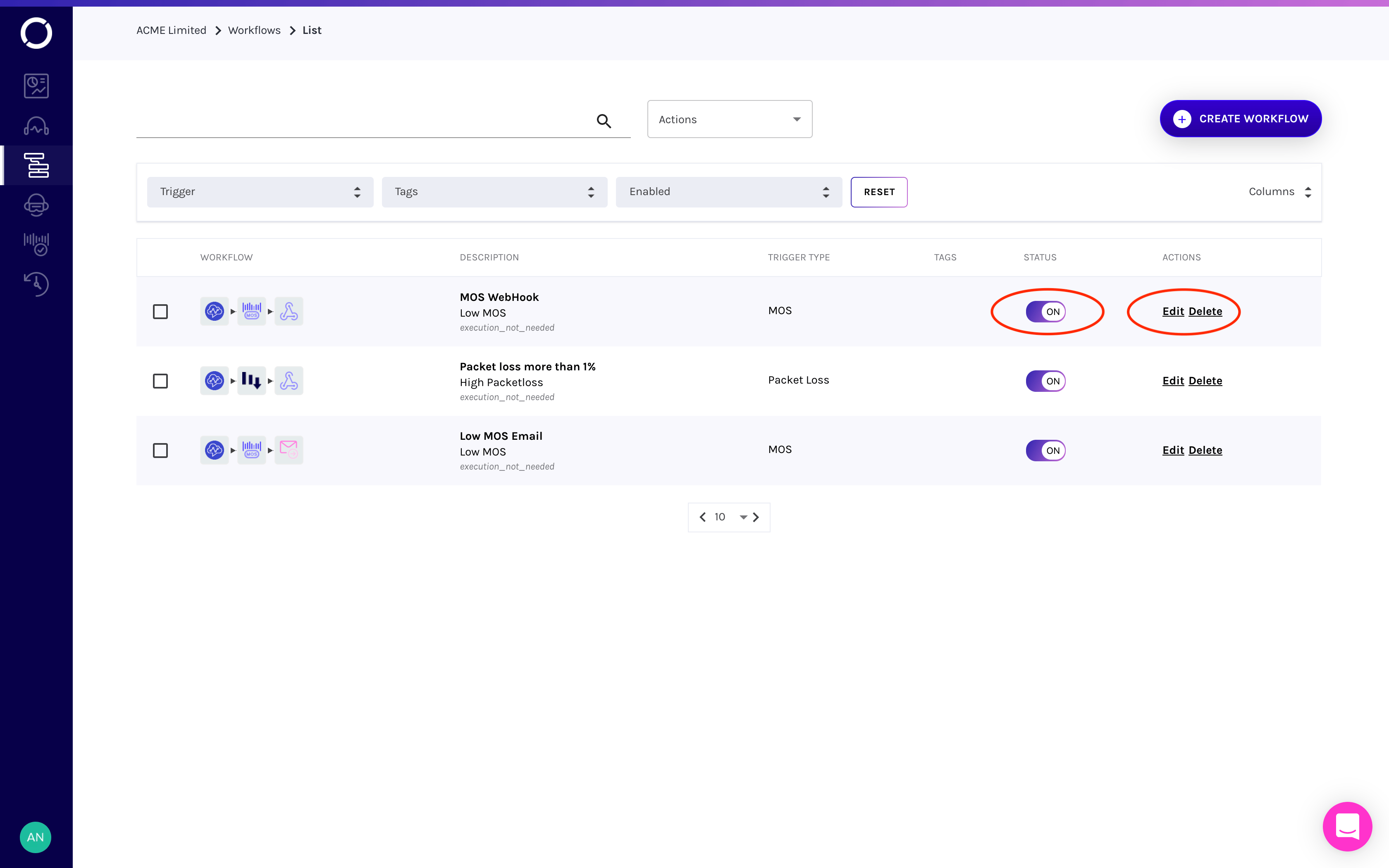Open the dashboard reports sidebar icon
Screen dimensions: 1389x868
tap(36, 86)
